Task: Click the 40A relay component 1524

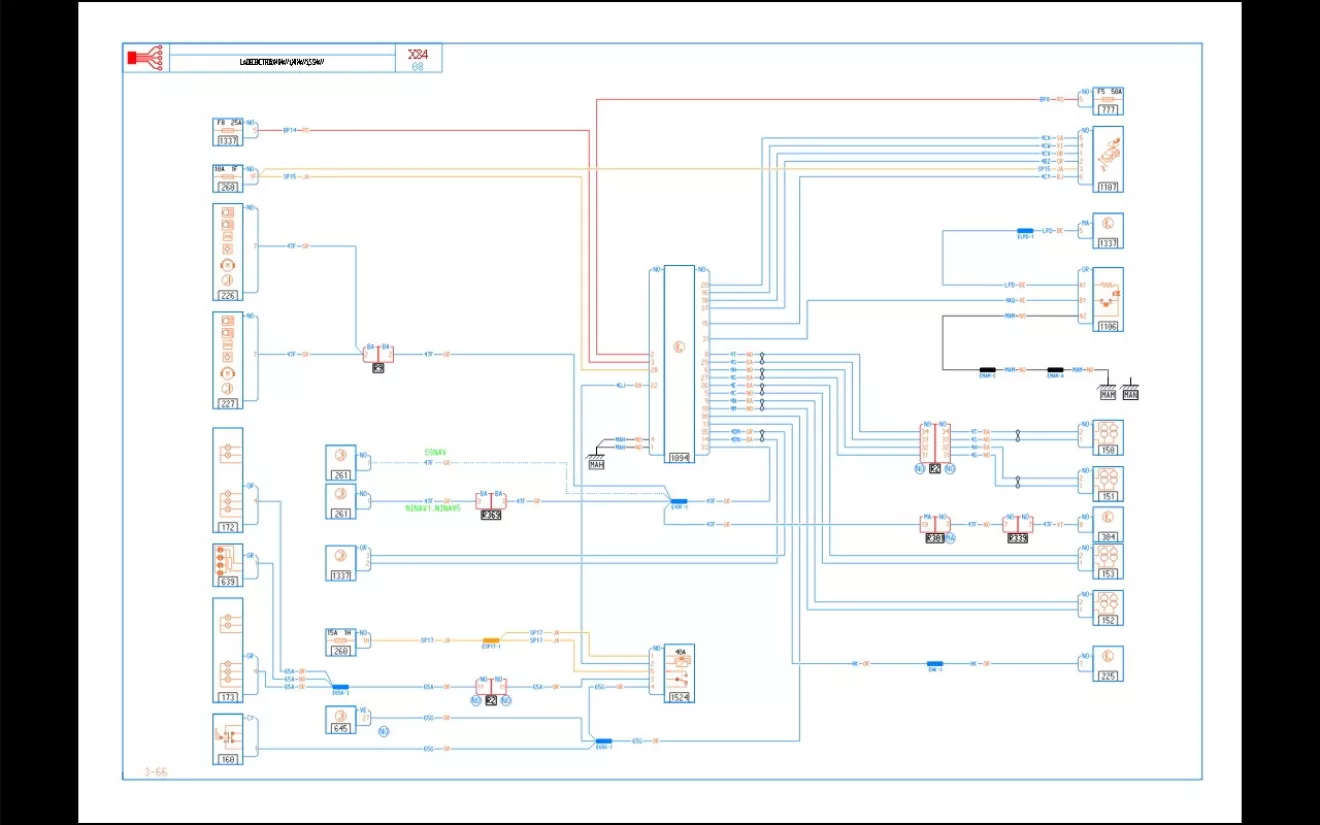Action: (679, 673)
